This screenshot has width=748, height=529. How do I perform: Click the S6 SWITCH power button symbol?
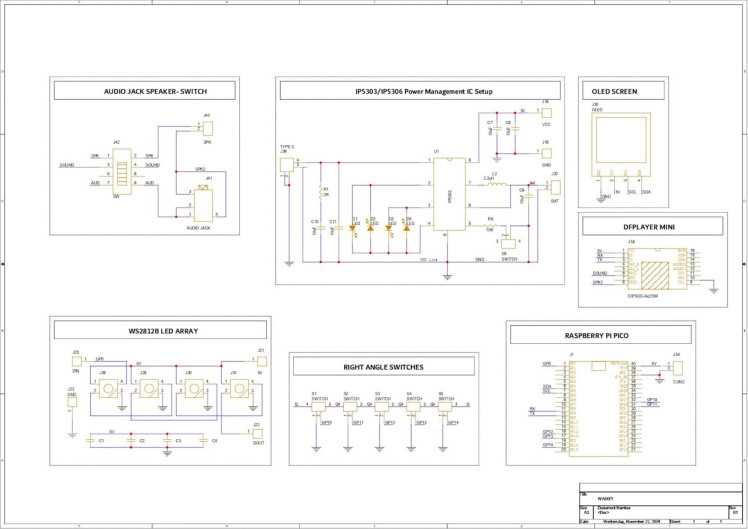(509, 244)
